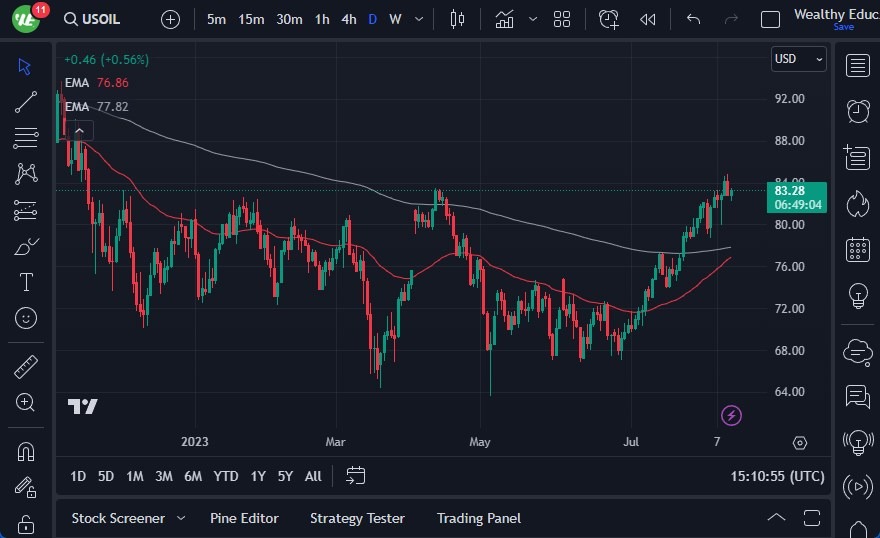
Task: Select the trend line drawing tool
Action: pyautogui.click(x=26, y=102)
